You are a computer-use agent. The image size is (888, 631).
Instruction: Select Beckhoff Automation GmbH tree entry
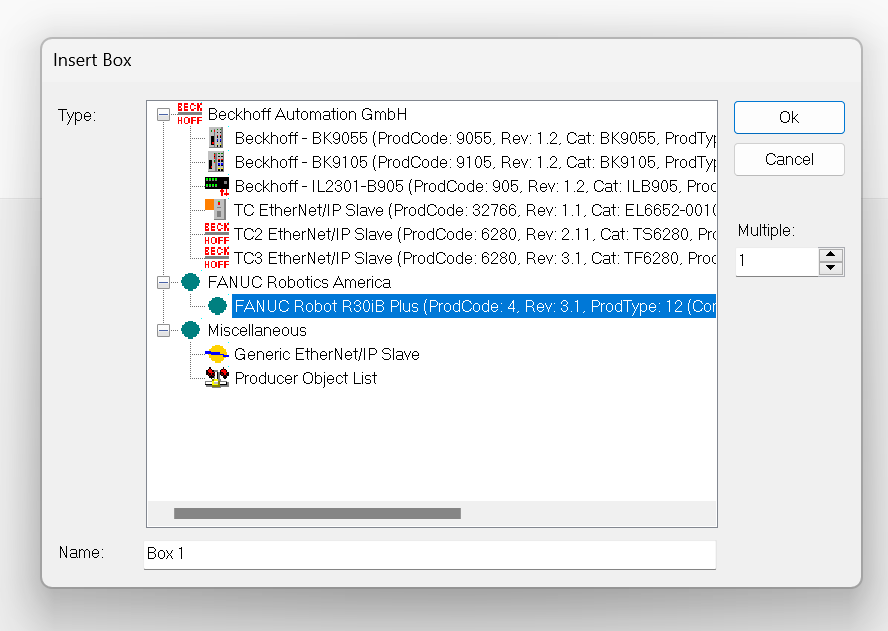coord(307,114)
